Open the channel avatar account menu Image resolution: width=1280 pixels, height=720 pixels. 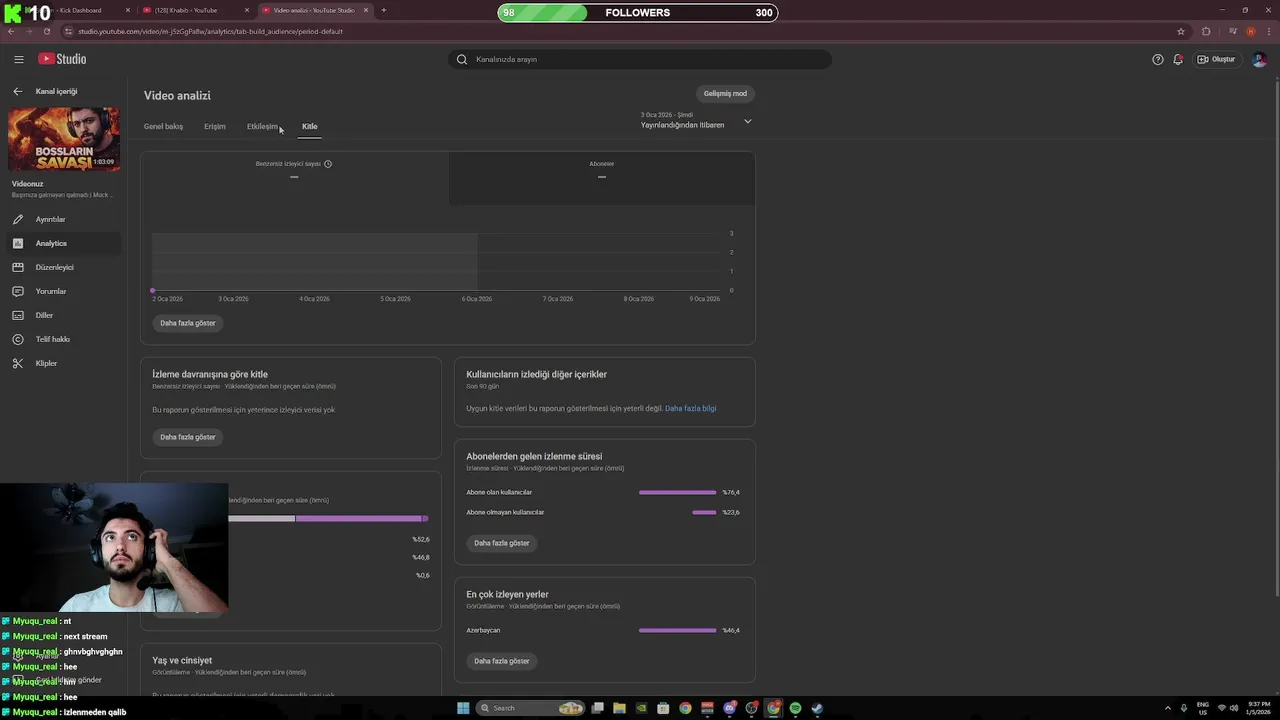(1259, 59)
